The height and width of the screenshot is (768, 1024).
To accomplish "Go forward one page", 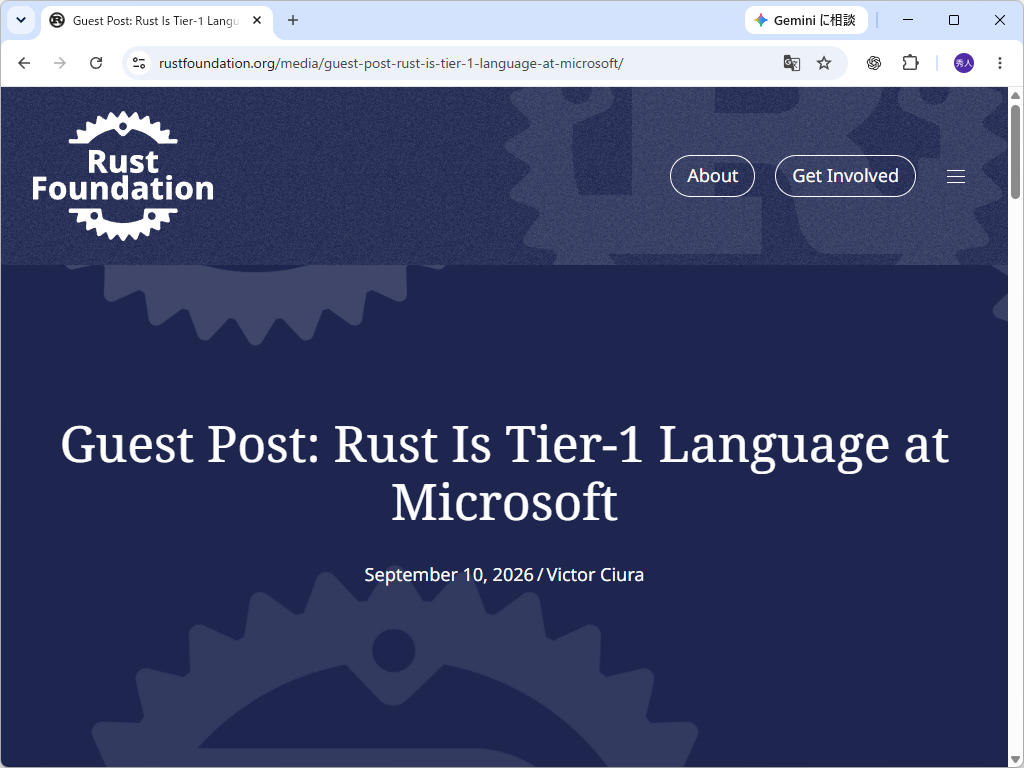I will point(59,63).
